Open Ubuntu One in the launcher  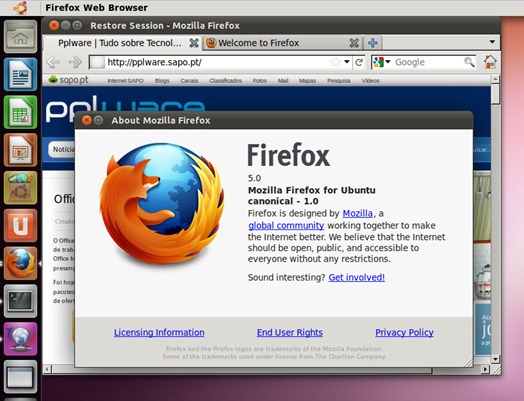(20, 225)
